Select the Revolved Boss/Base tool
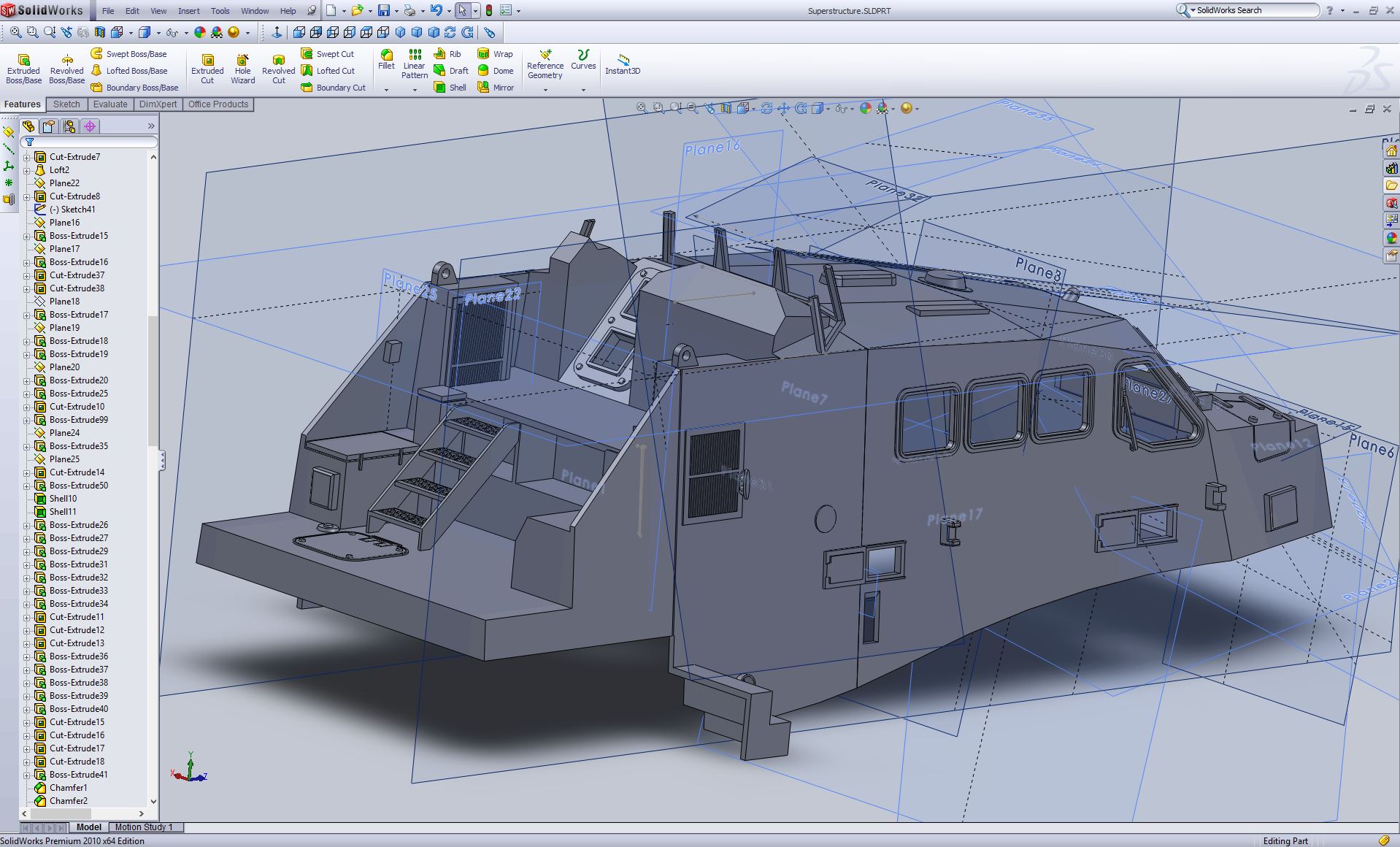The height and width of the screenshot is (847, 1400). click(66, 69)
